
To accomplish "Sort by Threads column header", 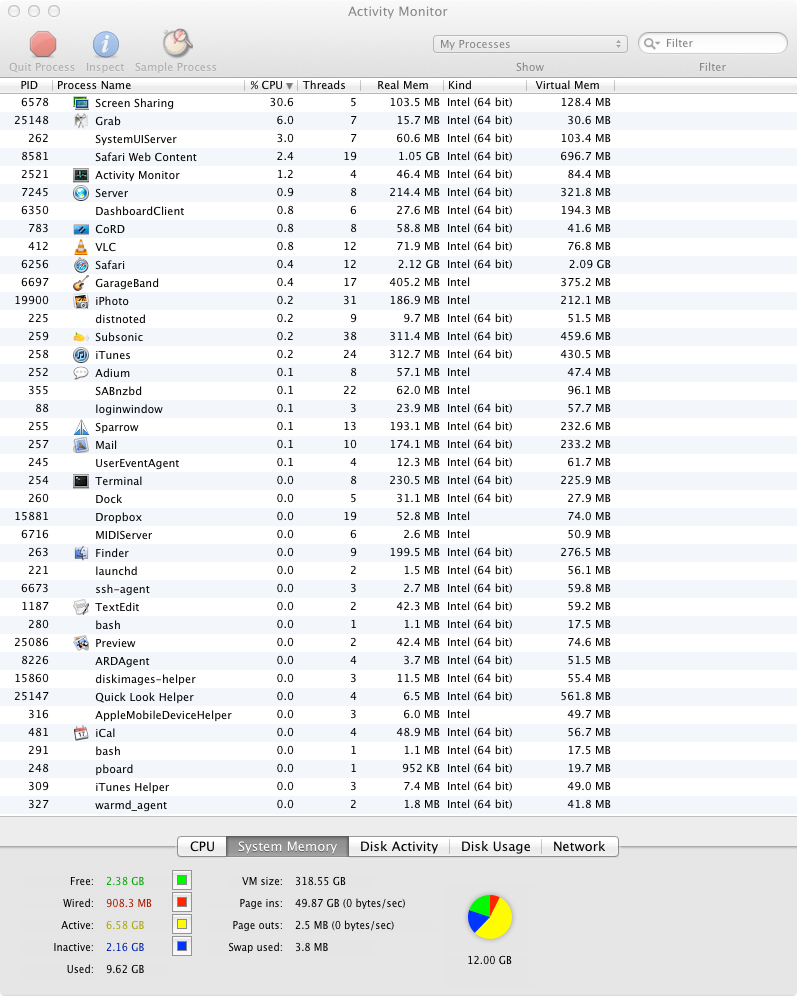I will [329, 85].
